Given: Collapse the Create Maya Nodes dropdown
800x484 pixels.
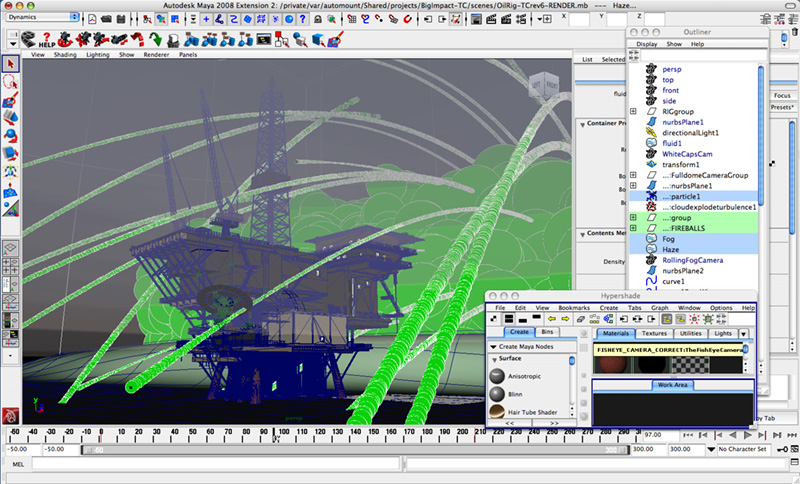Looking at the screenshot, I should (x=493, y=347).
